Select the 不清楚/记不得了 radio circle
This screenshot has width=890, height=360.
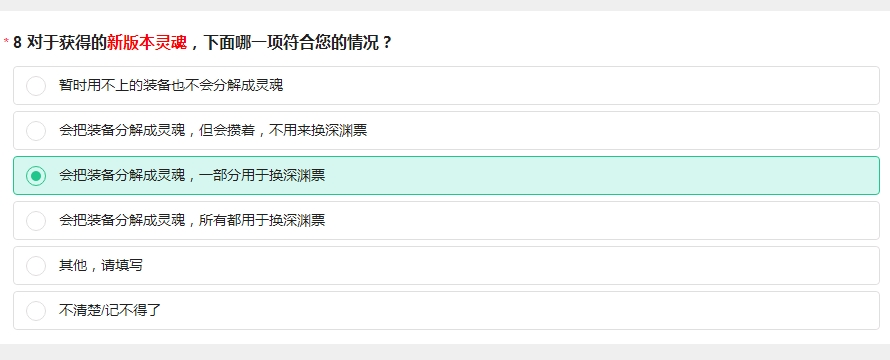coord(36,310)
